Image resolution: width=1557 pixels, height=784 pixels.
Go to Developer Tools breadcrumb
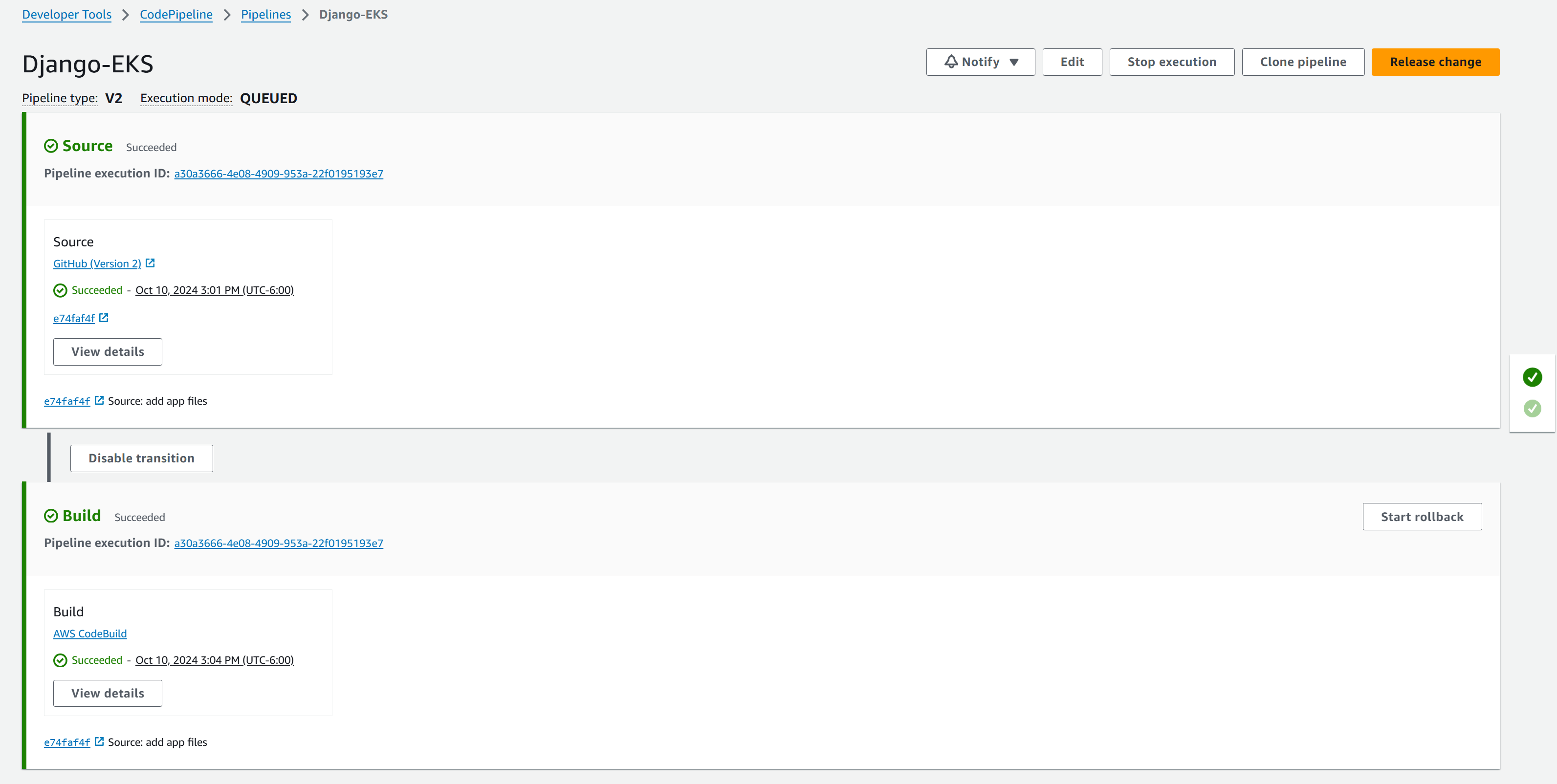pos(66,15)
